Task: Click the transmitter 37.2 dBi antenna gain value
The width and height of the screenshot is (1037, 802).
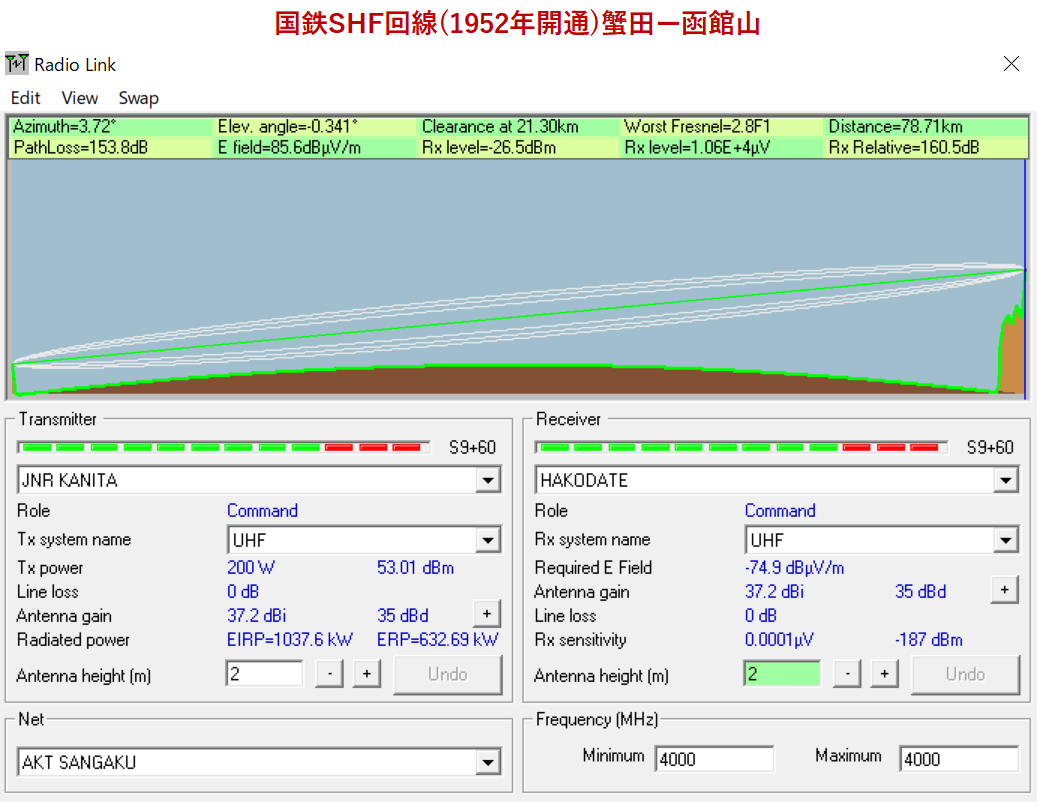Action: pyautogui.click(x=257, y=616)
